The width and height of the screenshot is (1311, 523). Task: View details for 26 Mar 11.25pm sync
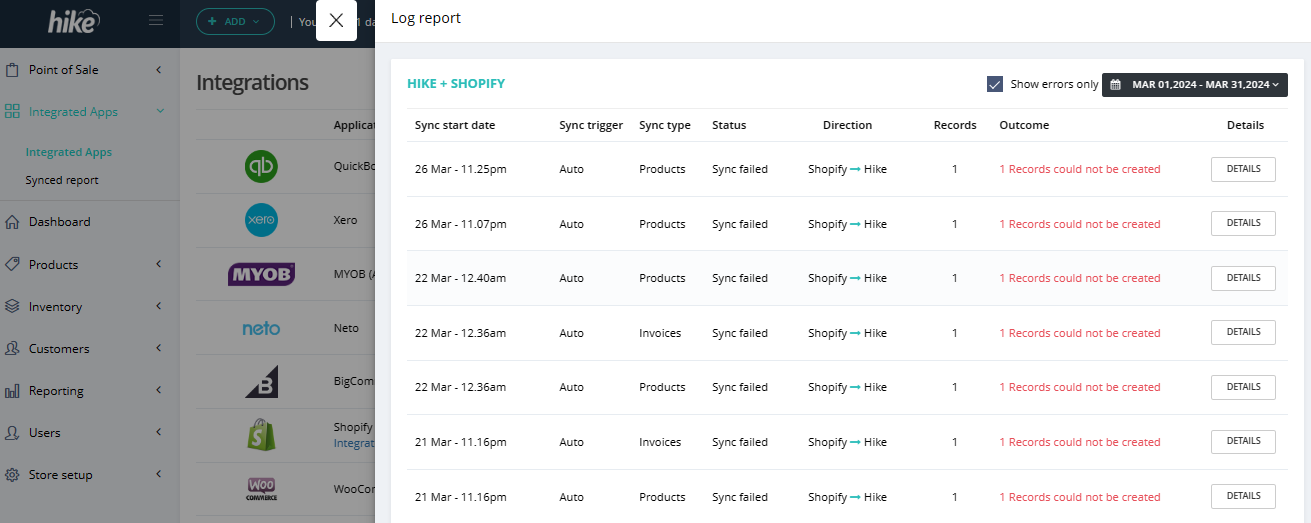click(x=1243, y=169)
